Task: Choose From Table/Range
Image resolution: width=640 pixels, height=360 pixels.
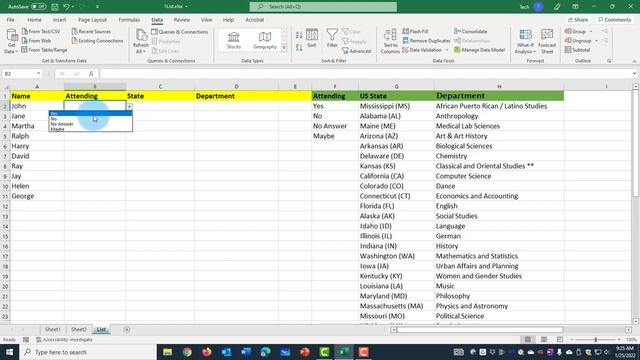Action: [44, 50]
